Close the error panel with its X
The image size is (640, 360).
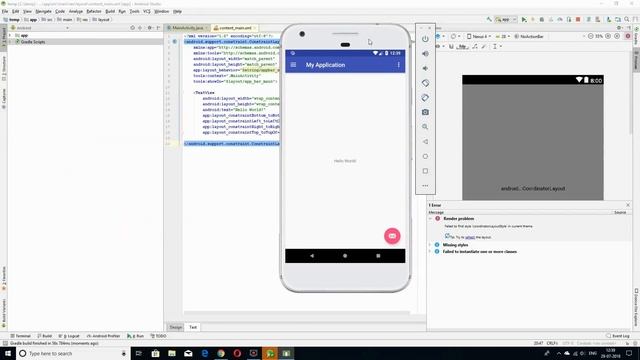coord(628,205)
